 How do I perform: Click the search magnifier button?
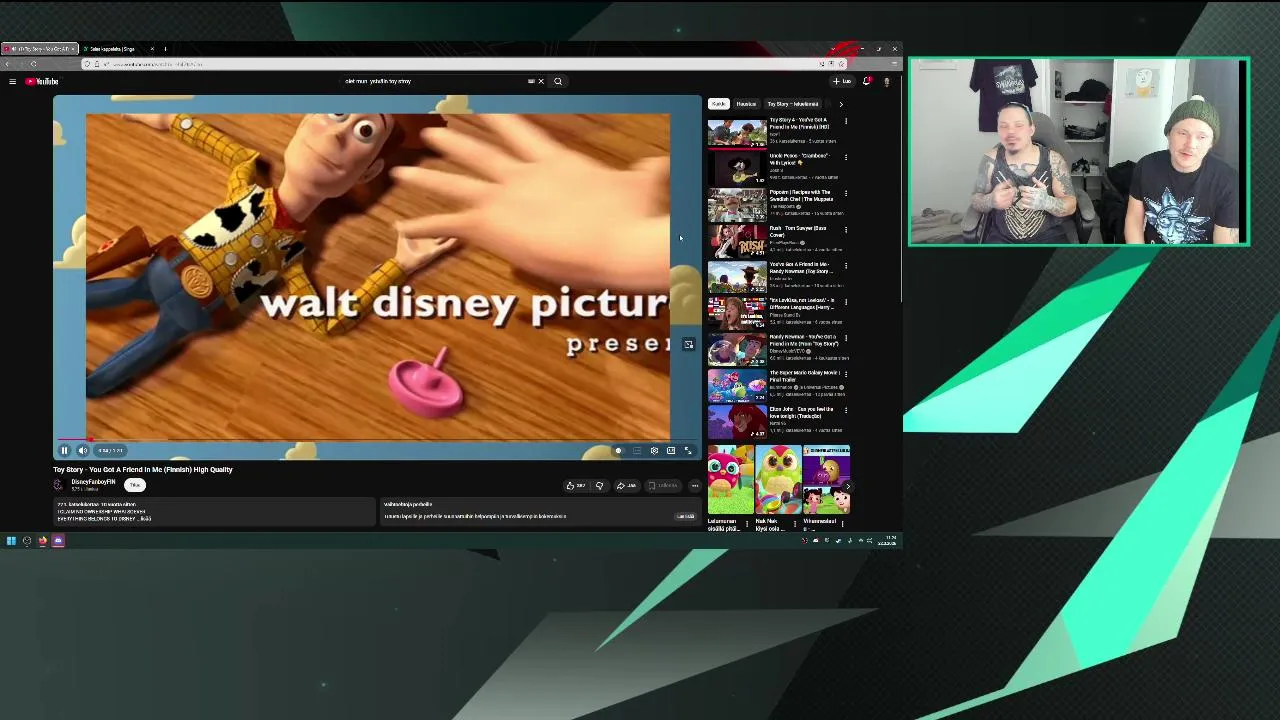558,81
